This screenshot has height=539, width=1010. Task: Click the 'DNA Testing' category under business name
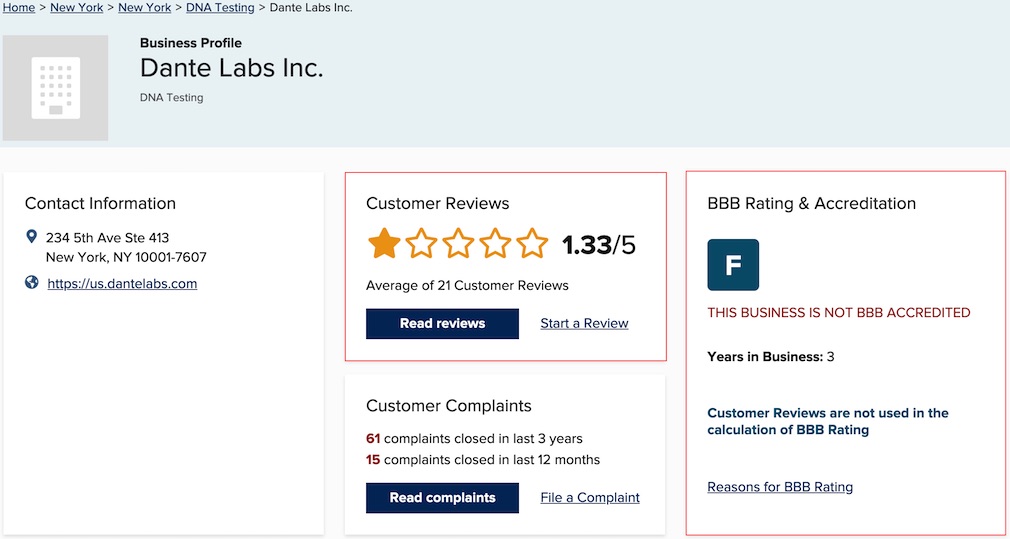(x=171, y=98)
